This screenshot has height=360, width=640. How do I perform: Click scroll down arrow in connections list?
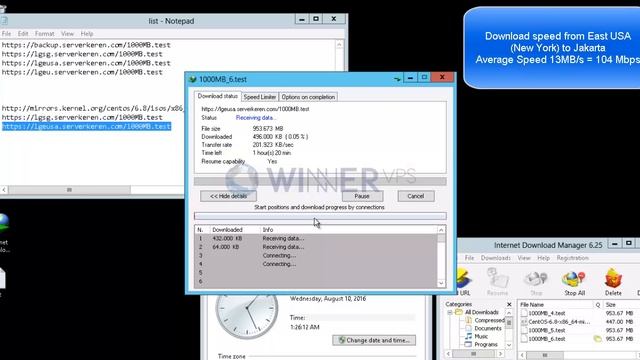tap(441, 283)
